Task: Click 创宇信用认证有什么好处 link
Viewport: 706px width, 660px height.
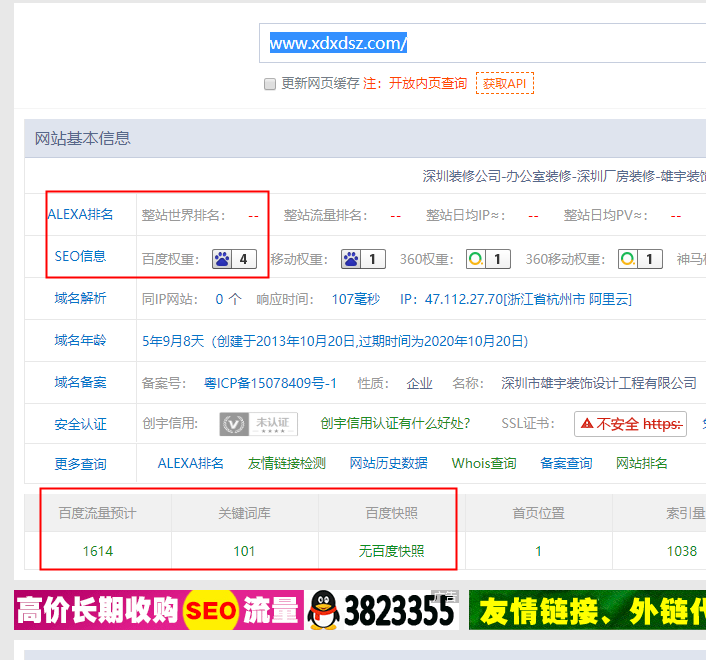Action: (x=395, y=423)
